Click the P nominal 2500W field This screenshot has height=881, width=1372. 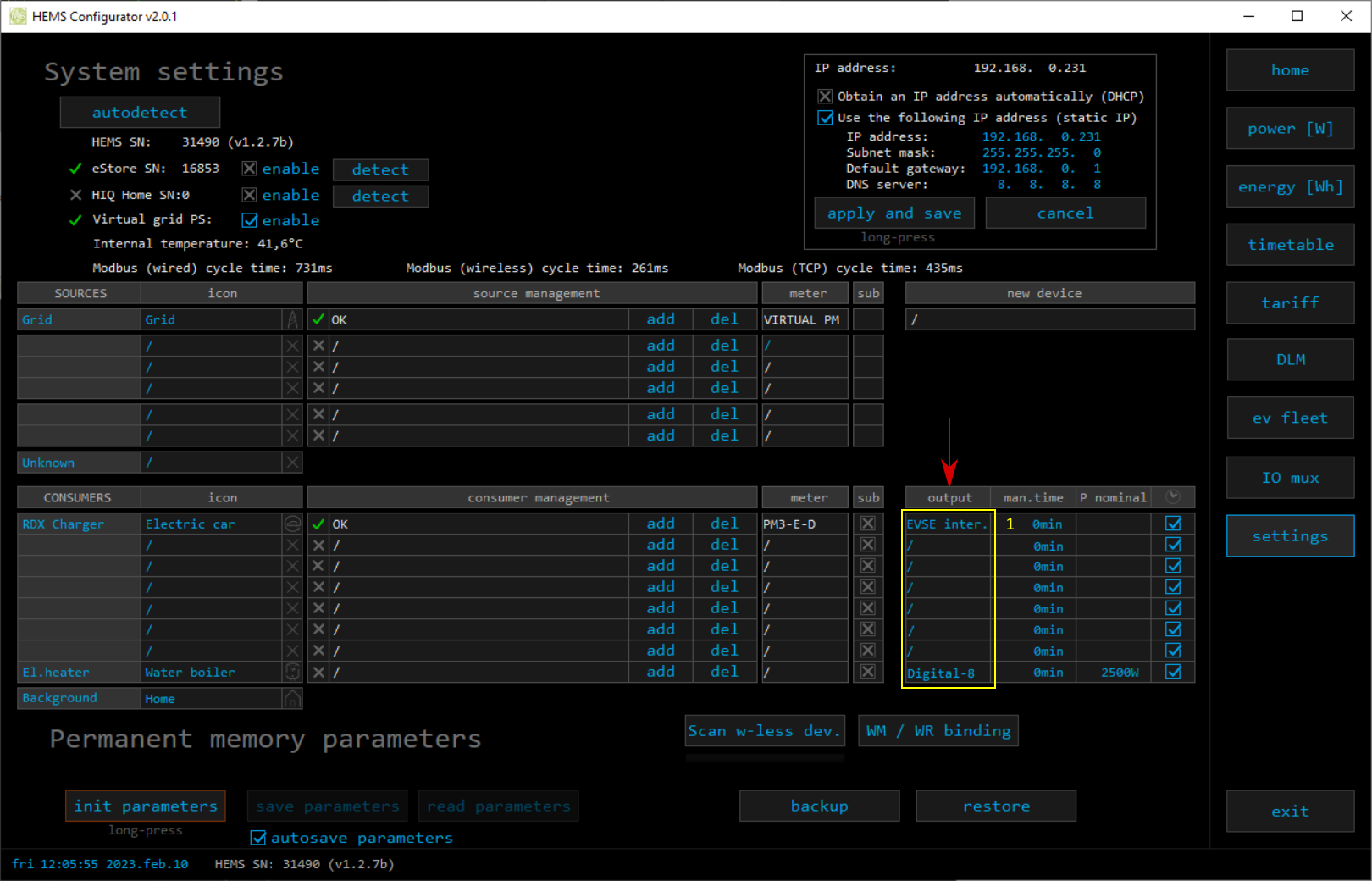point(1119,673)
